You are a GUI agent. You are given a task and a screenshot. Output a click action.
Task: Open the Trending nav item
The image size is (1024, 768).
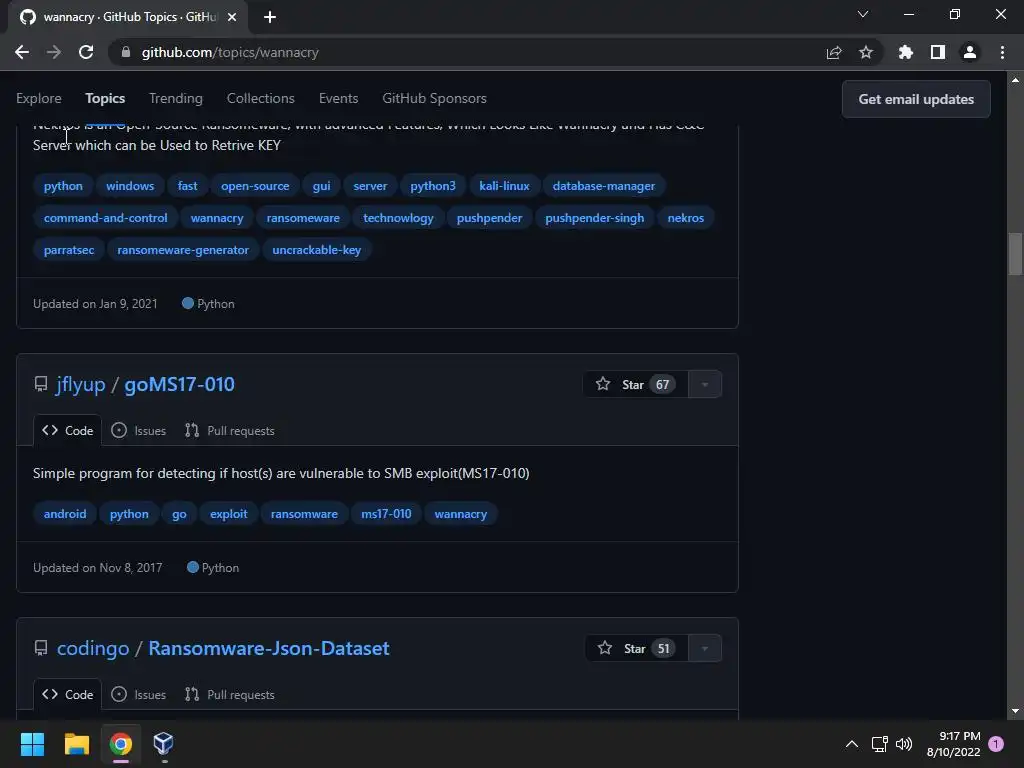[x=176, y=98]
